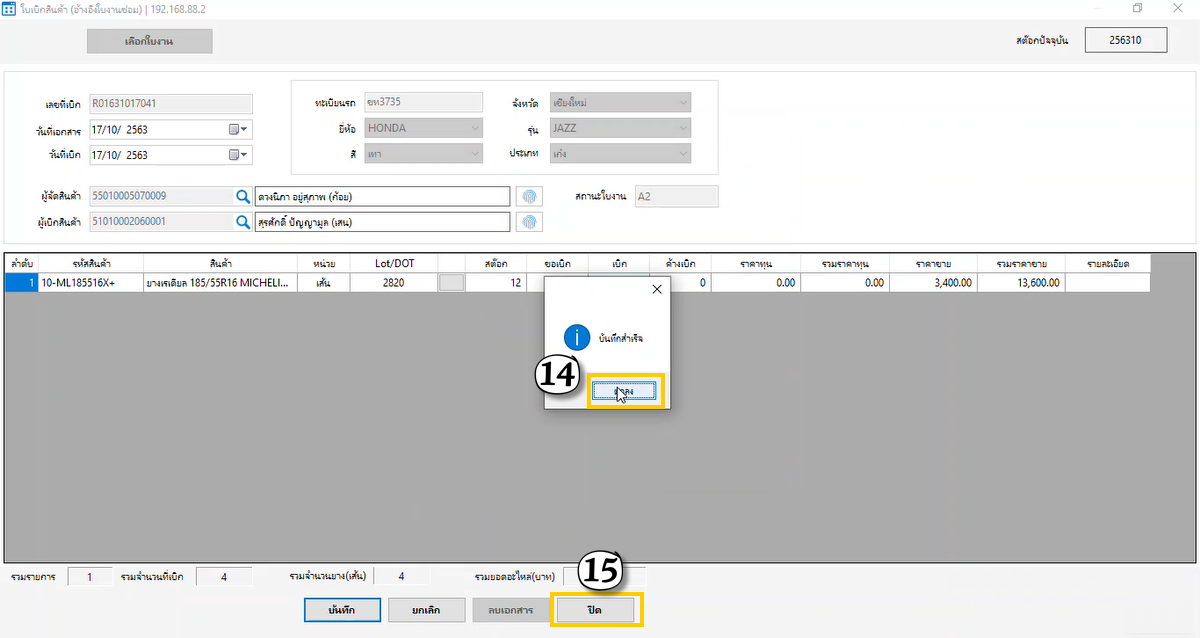Image resolution: width=1200 pixels, height=638 pixels.
Task: Click the ผู้จัดสินค้า name input field
Action: (x=382, y=196)
